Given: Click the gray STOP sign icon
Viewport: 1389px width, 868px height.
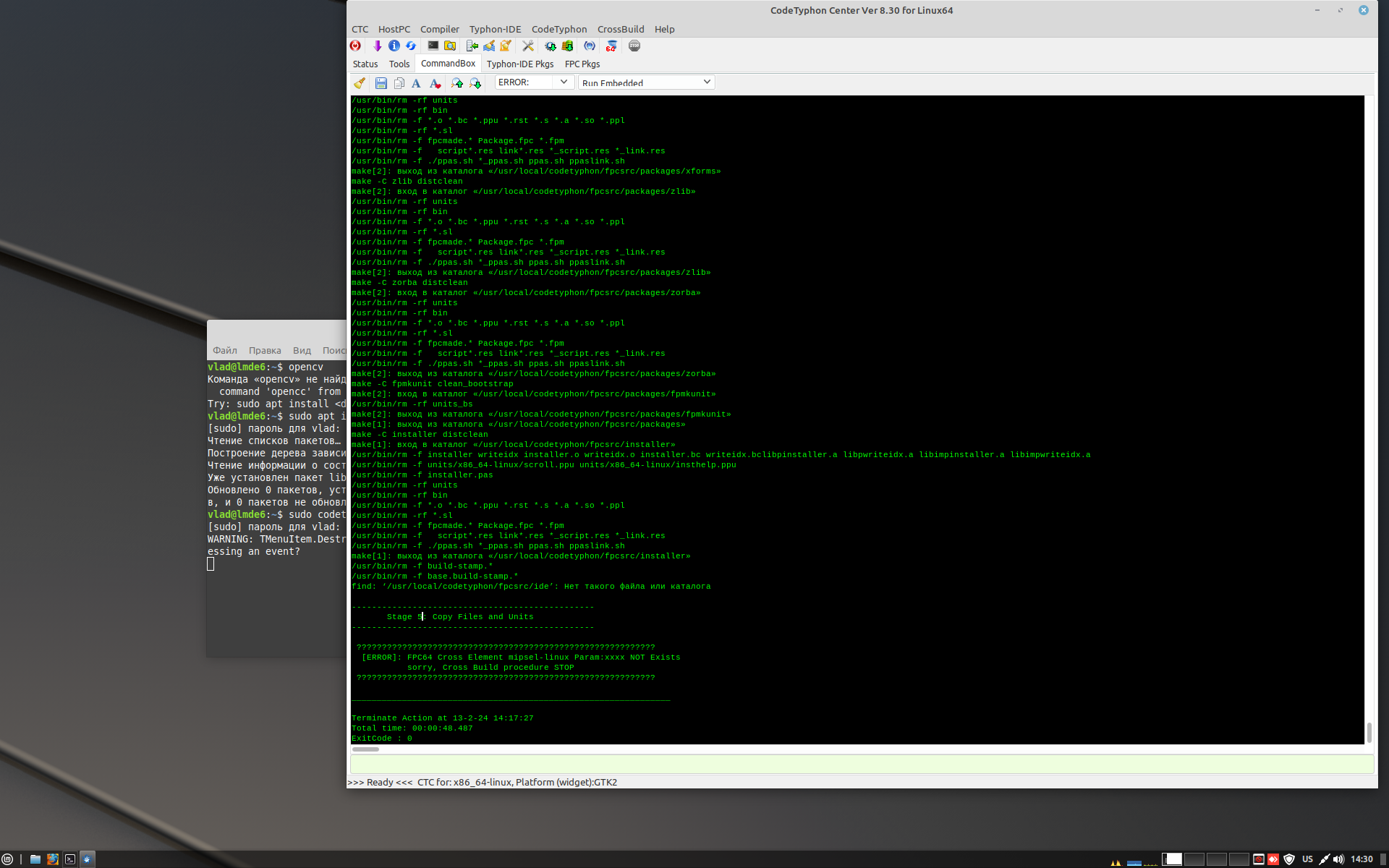Looking at the screenshot, I should click(x=634, y=46).
